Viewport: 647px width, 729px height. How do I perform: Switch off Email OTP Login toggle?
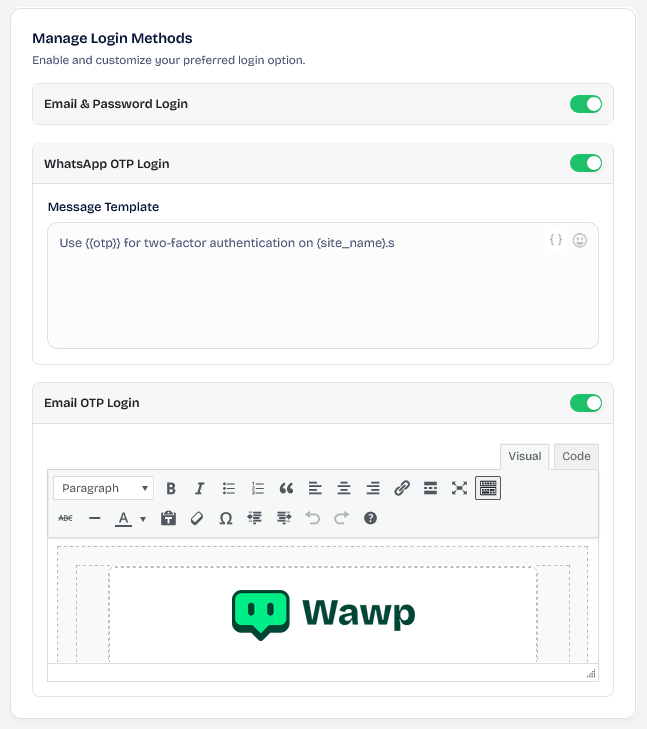[x=586, y=403]
